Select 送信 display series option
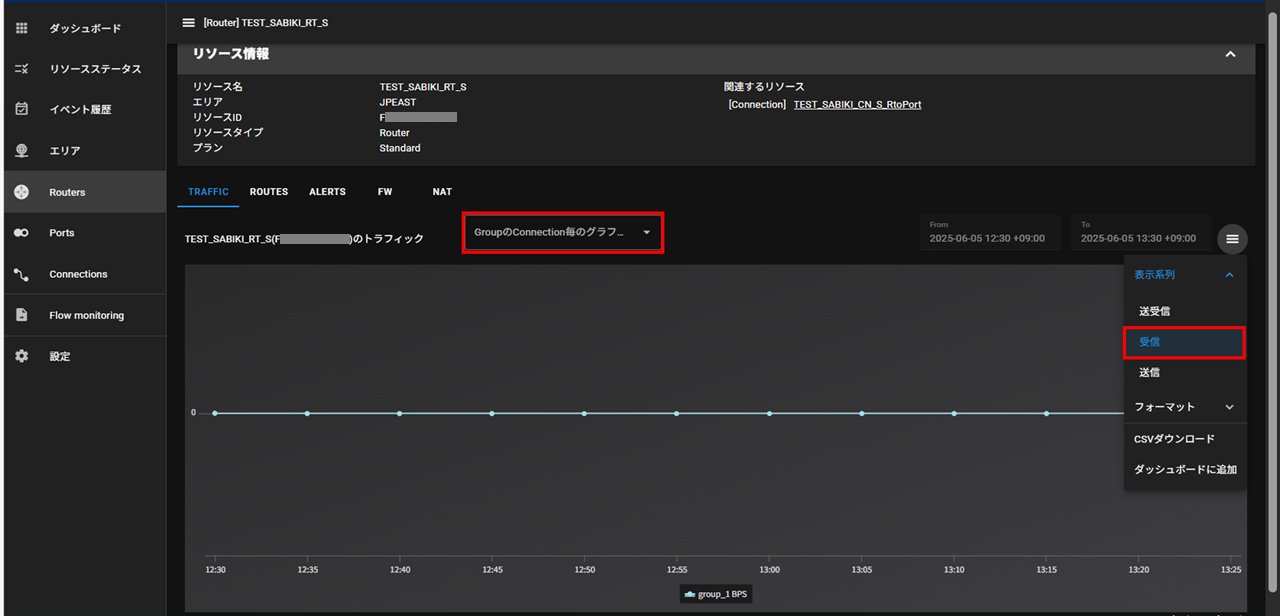1280x616 pixels. click(1149, 372)
